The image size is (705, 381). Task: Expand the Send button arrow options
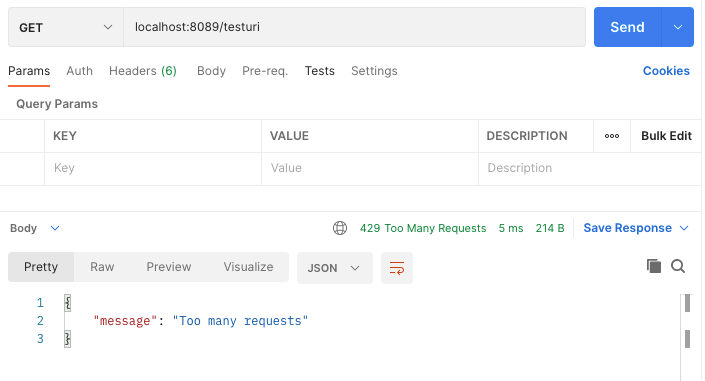coord(678,27)
